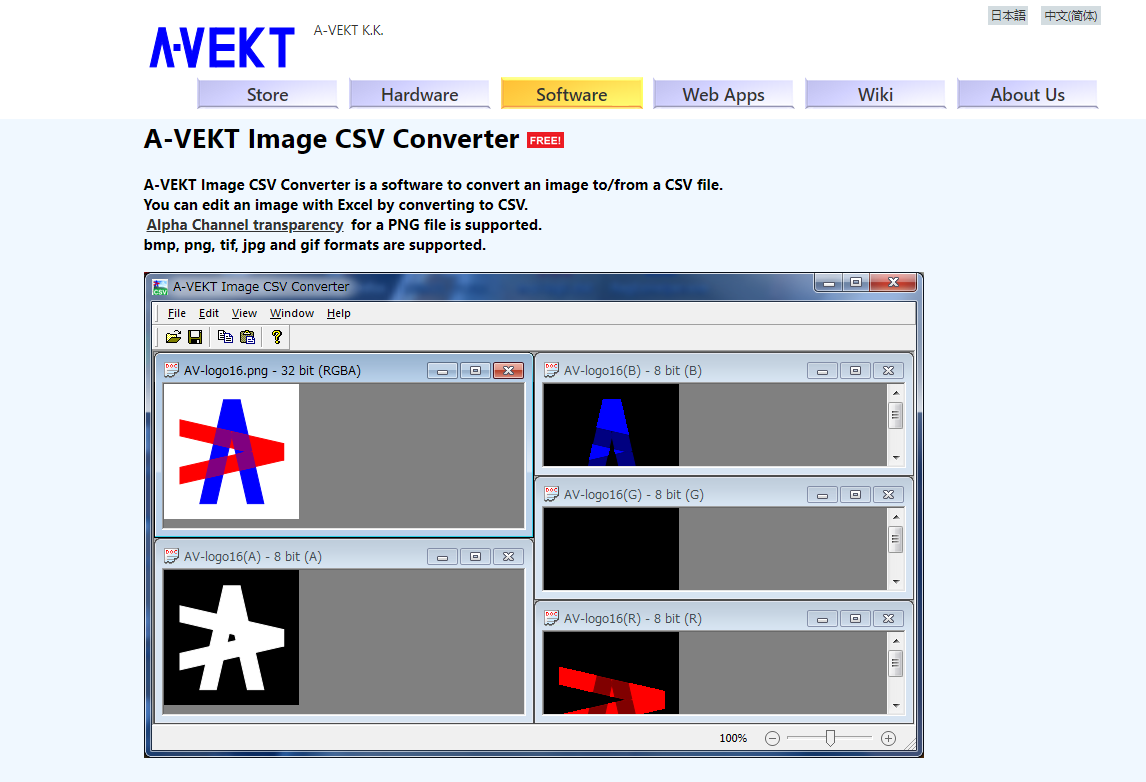Click the document icon of AV-logo16(B) window

click(552, 370)
